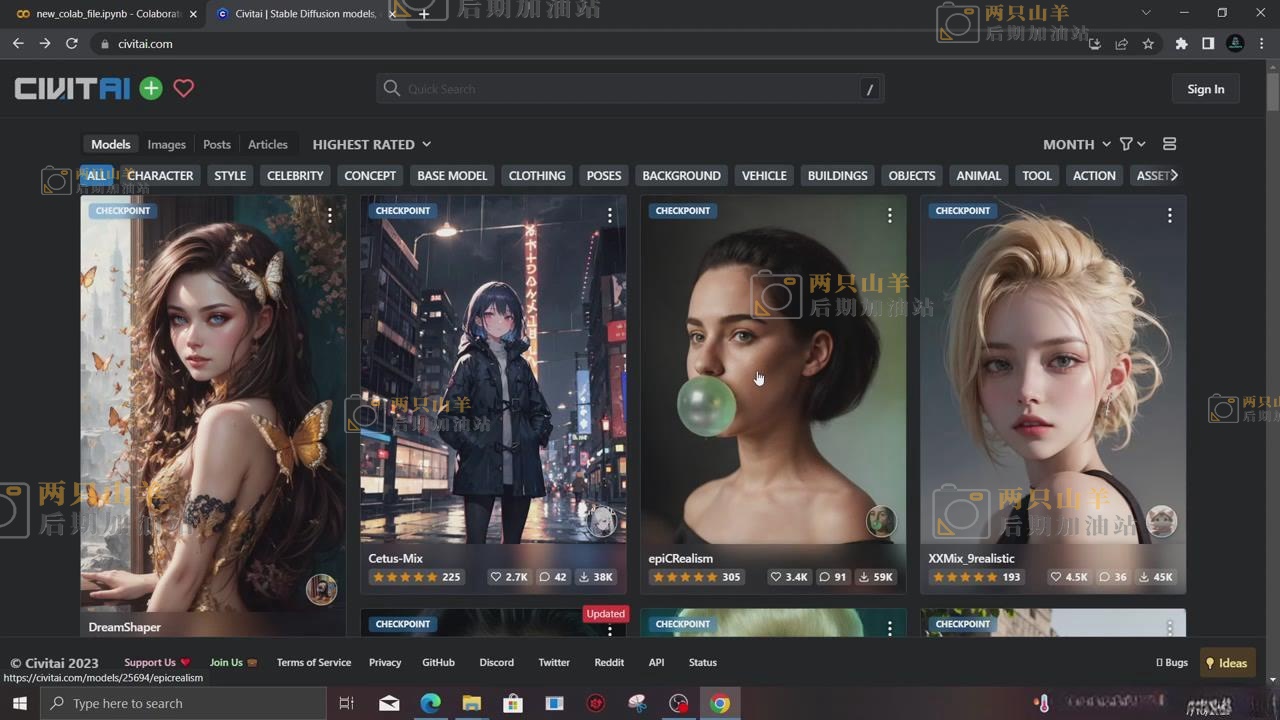This screenshot has height=720, width=1280.
Task: Click the Sign In button
Action: [1205, 89]
